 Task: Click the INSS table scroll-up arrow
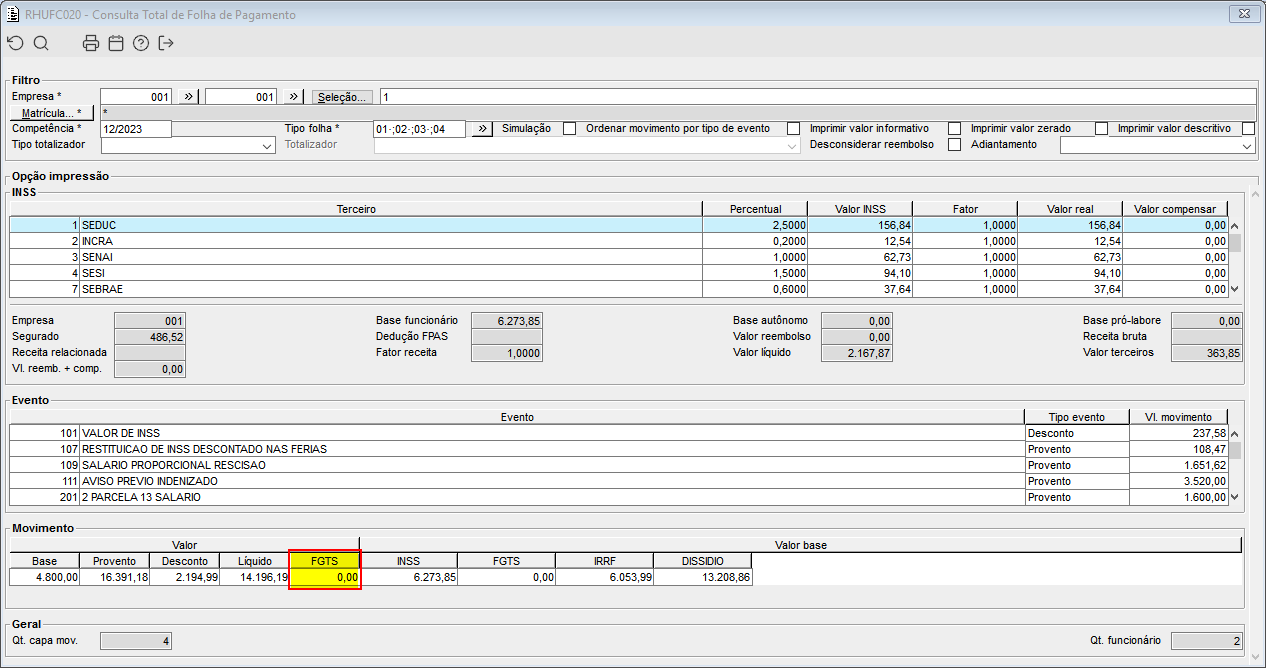coord(1235,226)
